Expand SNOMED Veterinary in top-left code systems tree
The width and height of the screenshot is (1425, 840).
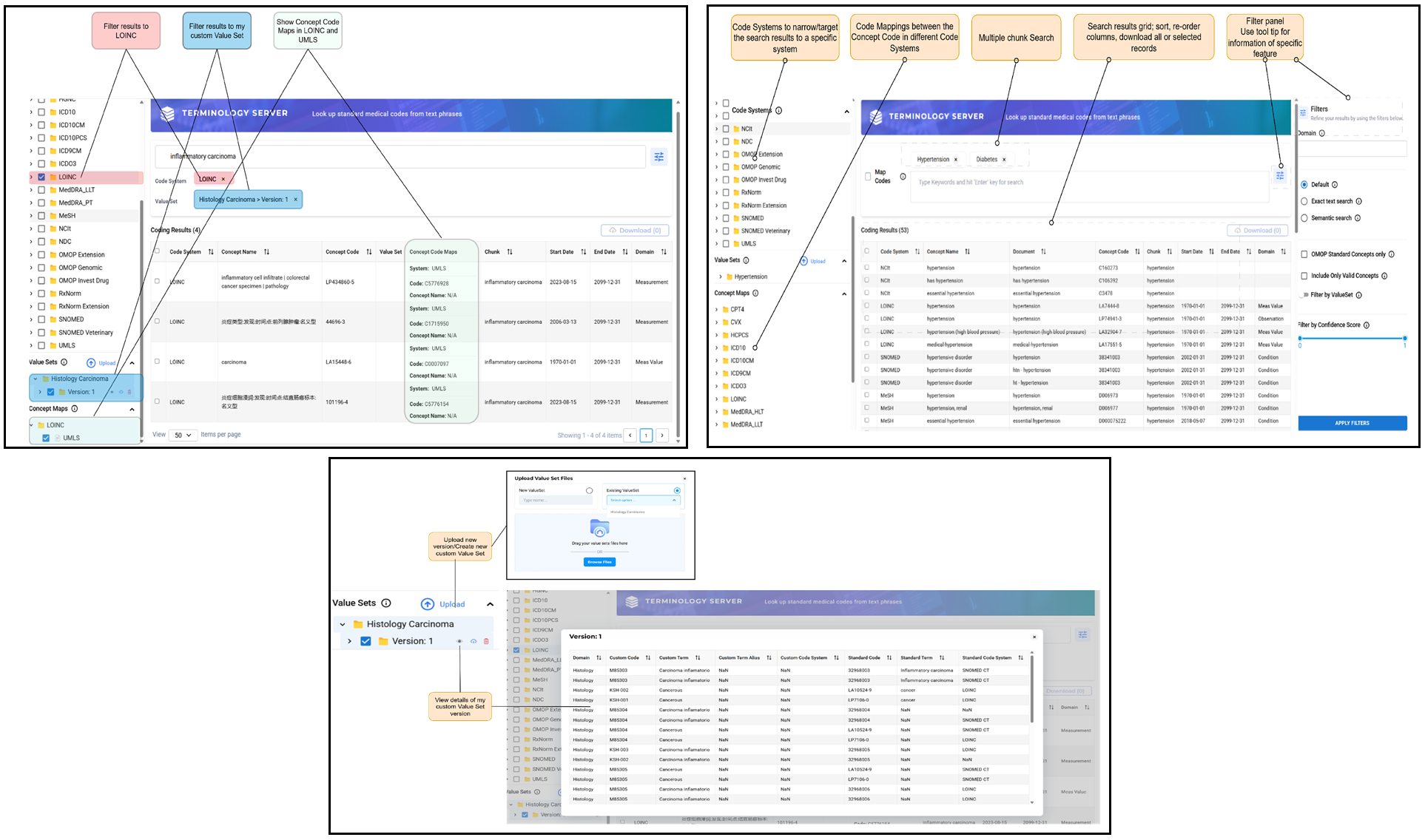click(31, 333)
